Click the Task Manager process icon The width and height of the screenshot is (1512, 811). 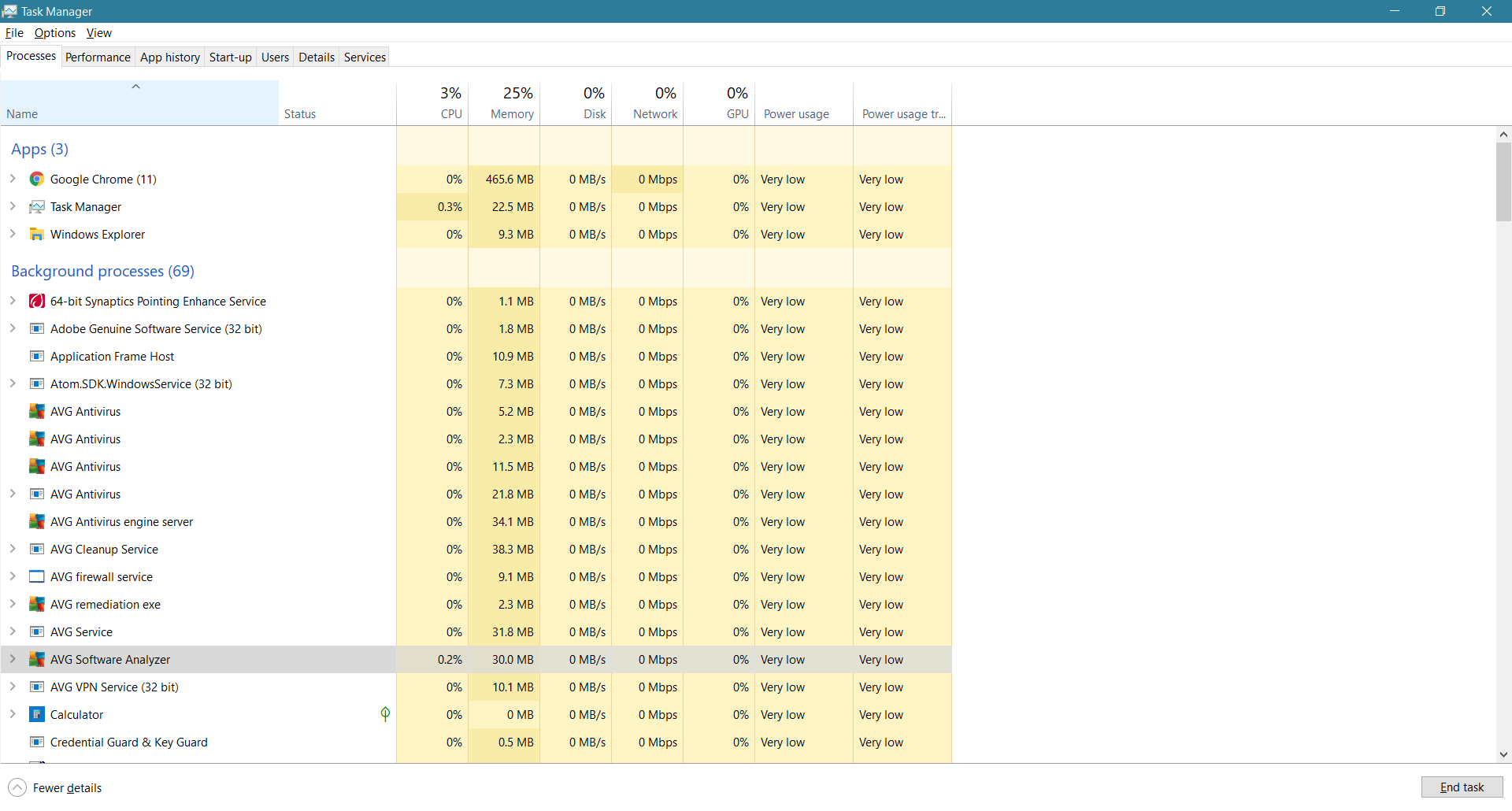(36, 207)
